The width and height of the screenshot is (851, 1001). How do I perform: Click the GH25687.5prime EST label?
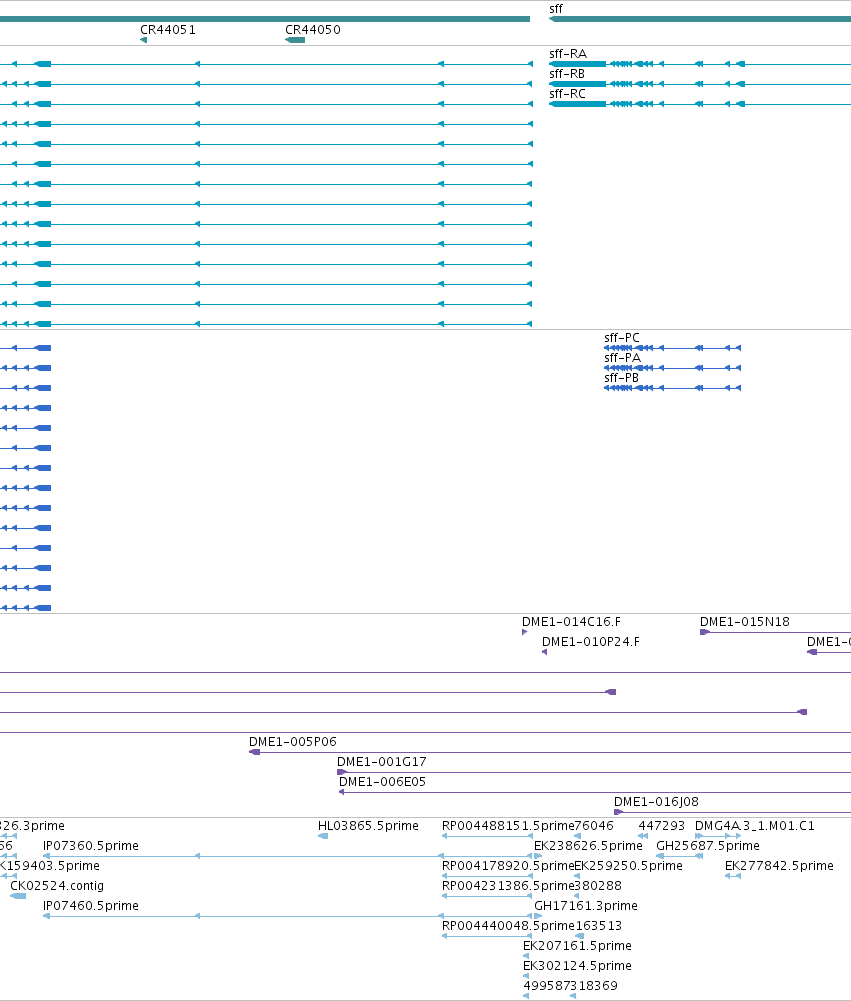pos(708,846)
